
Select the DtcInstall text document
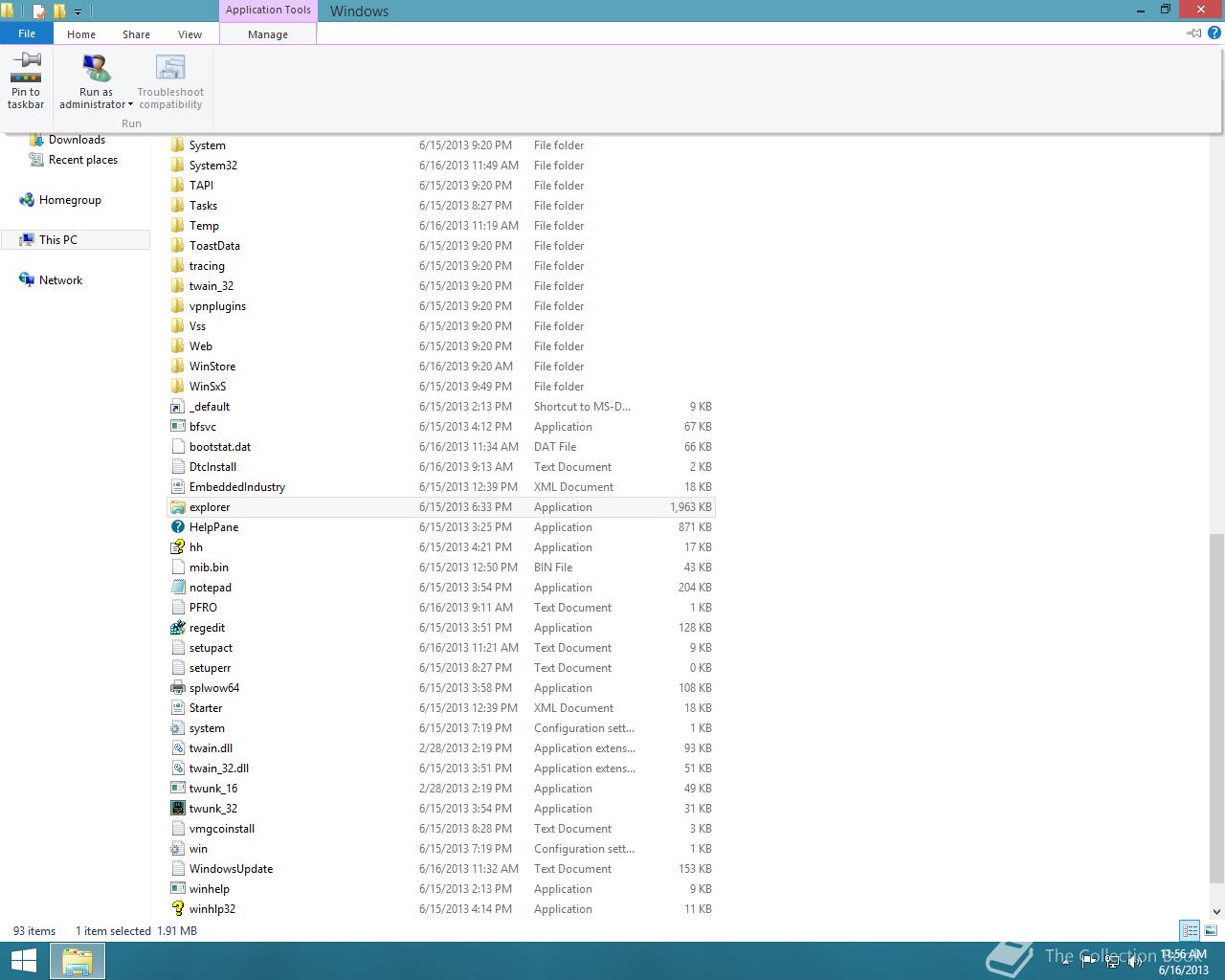point(441,467)
